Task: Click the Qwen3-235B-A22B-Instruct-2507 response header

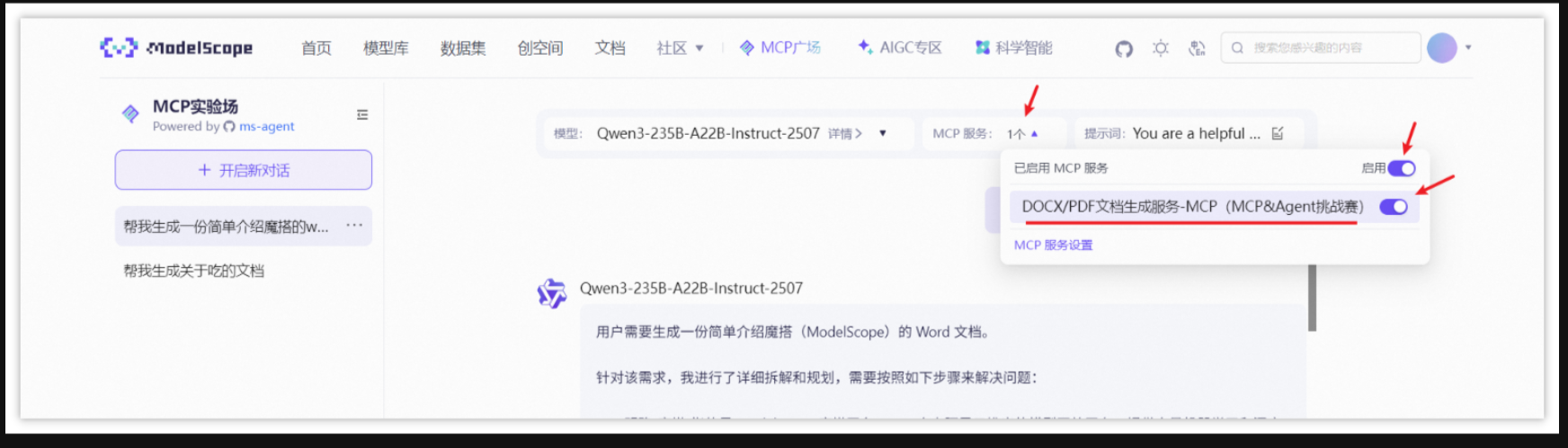Action: [690, 289]
